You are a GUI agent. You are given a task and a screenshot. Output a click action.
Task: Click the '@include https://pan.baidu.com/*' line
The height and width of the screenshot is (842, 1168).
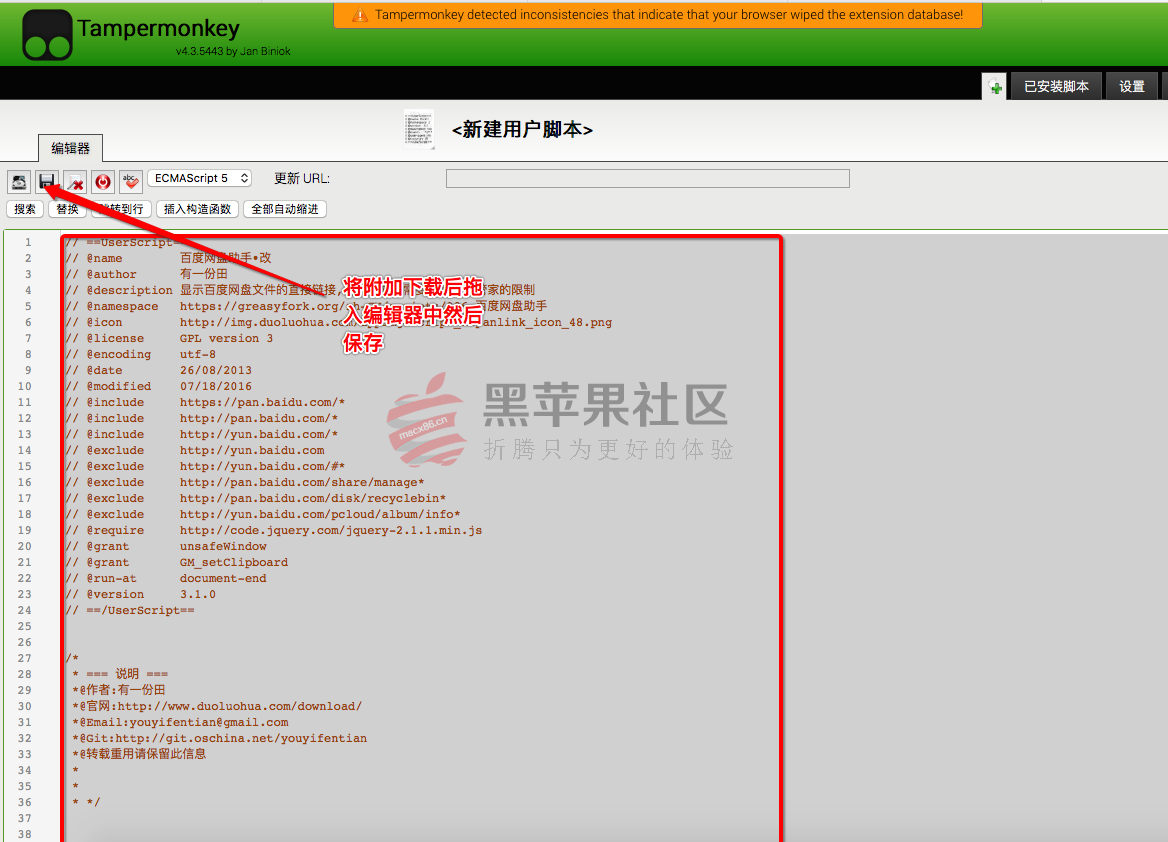pyautogui.click(x=205, y=402)
